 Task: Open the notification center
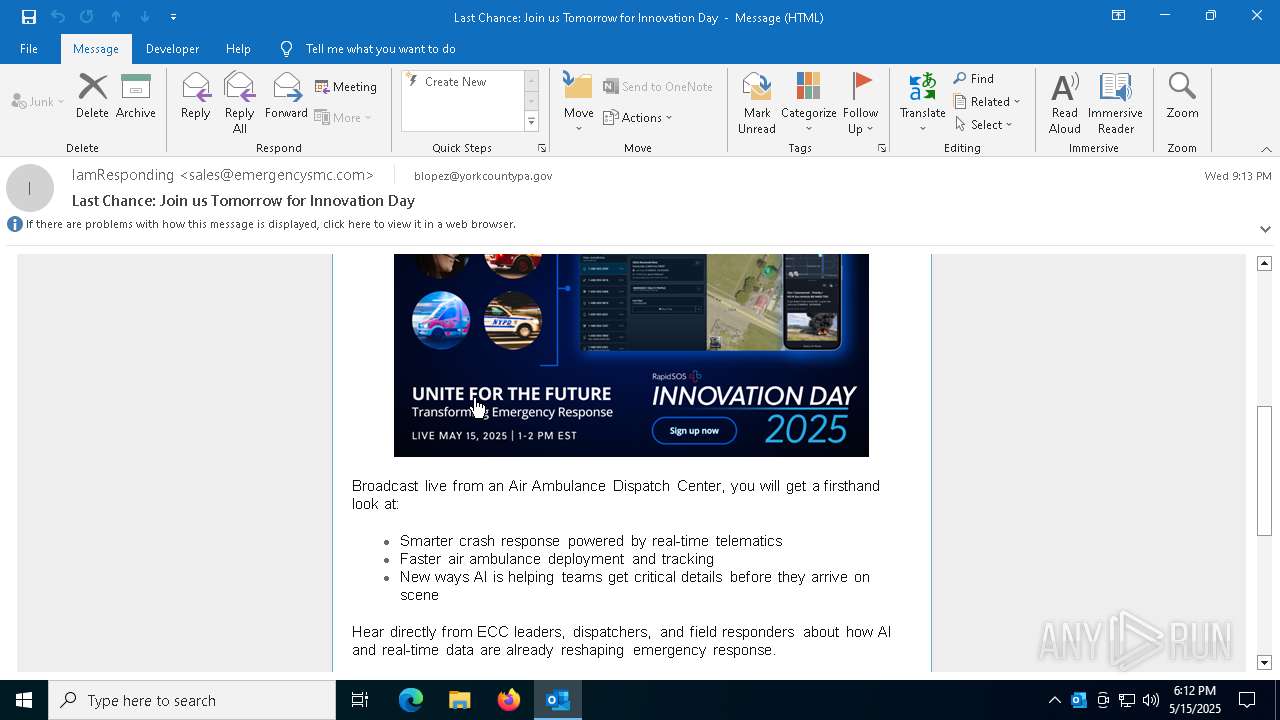(x=1247, y=700)
